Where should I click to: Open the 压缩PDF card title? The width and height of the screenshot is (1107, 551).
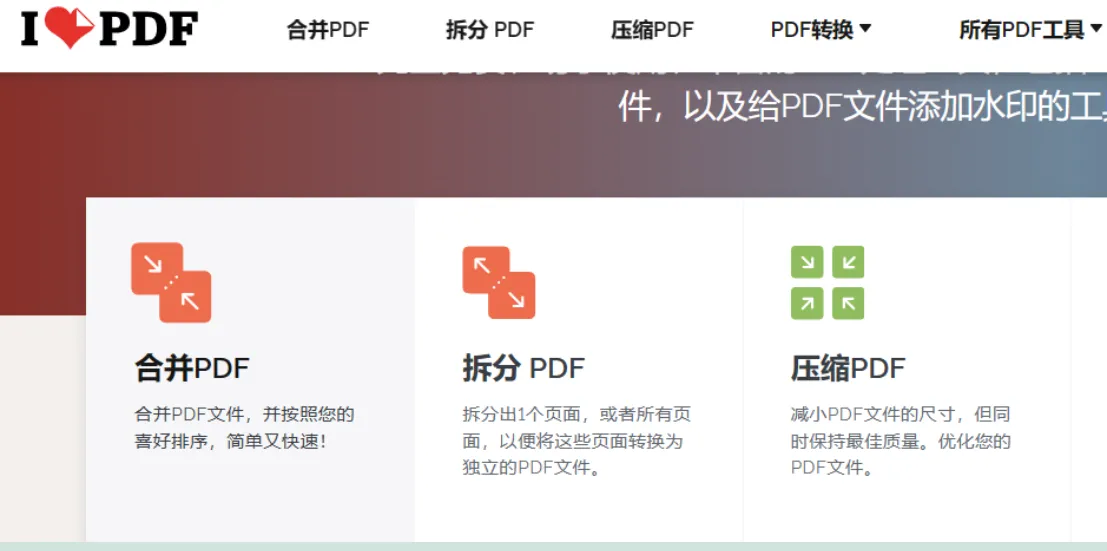[848, 369]
